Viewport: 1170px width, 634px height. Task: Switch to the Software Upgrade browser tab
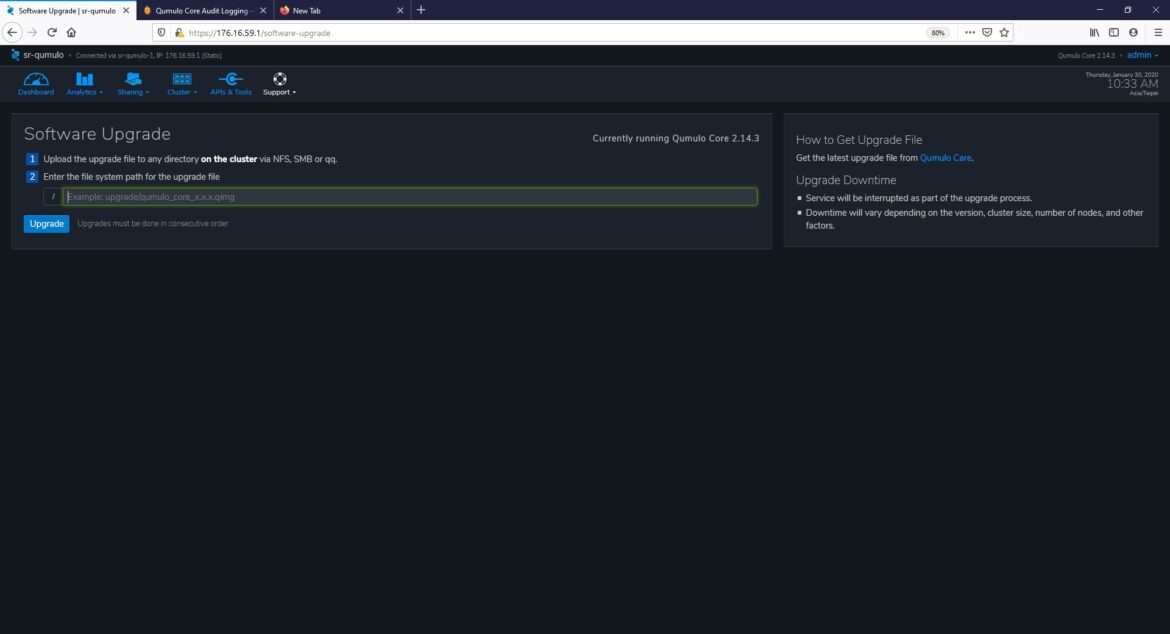point(66,10)
